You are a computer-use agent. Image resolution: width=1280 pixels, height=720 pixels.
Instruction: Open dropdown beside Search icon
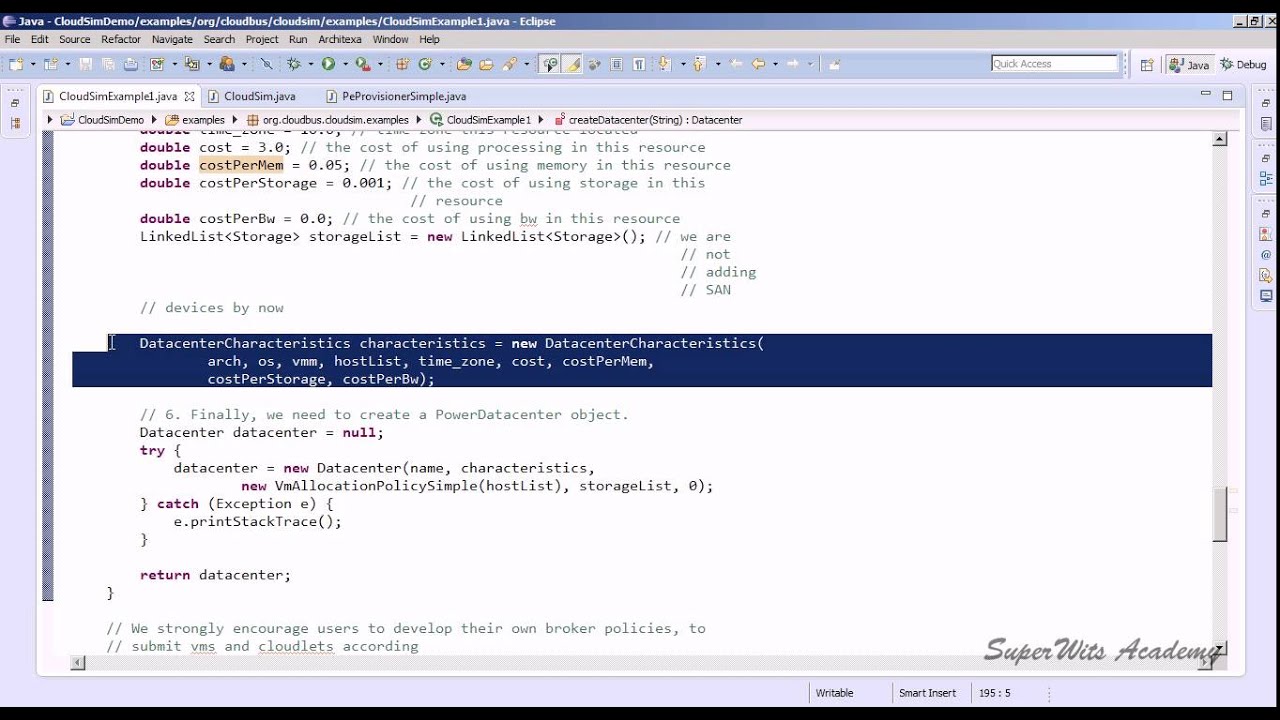tap(526, 64)
